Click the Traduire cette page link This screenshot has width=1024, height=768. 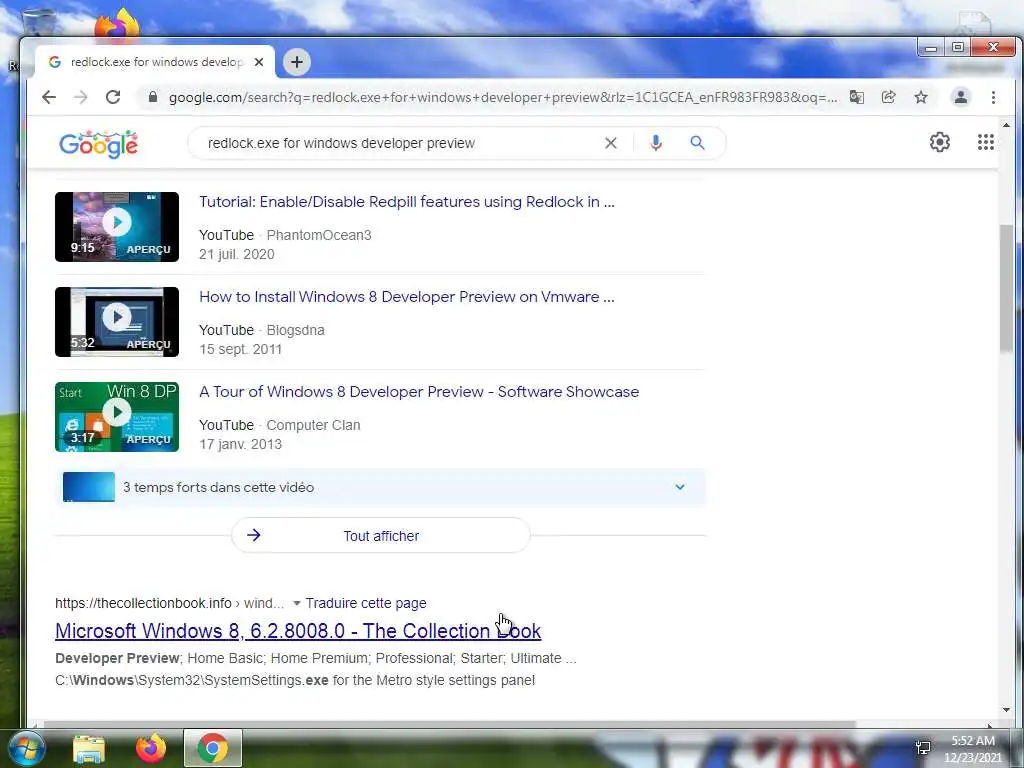pyautogui.click(x=366, y=603)
